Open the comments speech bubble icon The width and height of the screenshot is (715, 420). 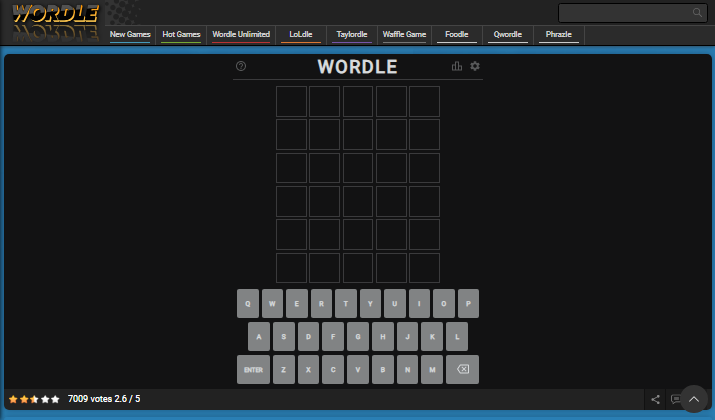(676, 399)
